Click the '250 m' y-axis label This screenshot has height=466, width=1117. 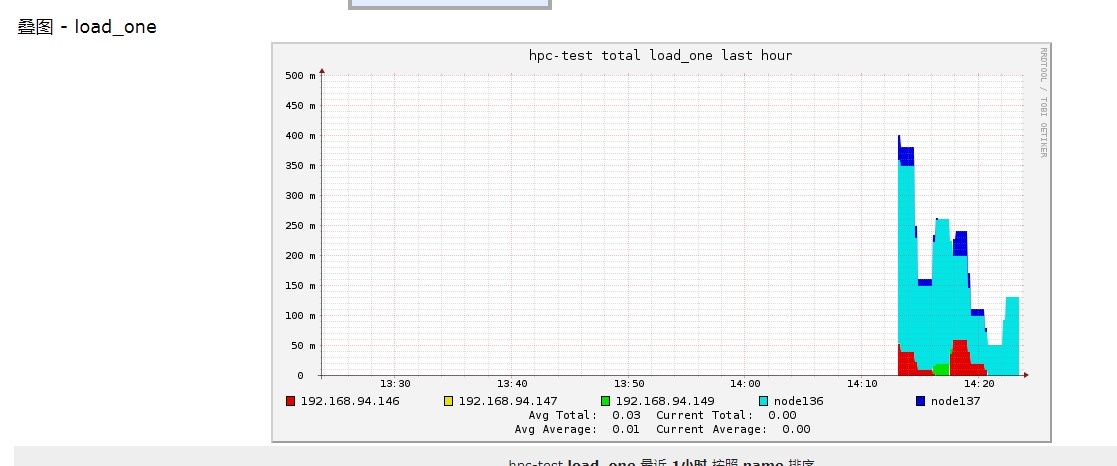tap(300, 226)
